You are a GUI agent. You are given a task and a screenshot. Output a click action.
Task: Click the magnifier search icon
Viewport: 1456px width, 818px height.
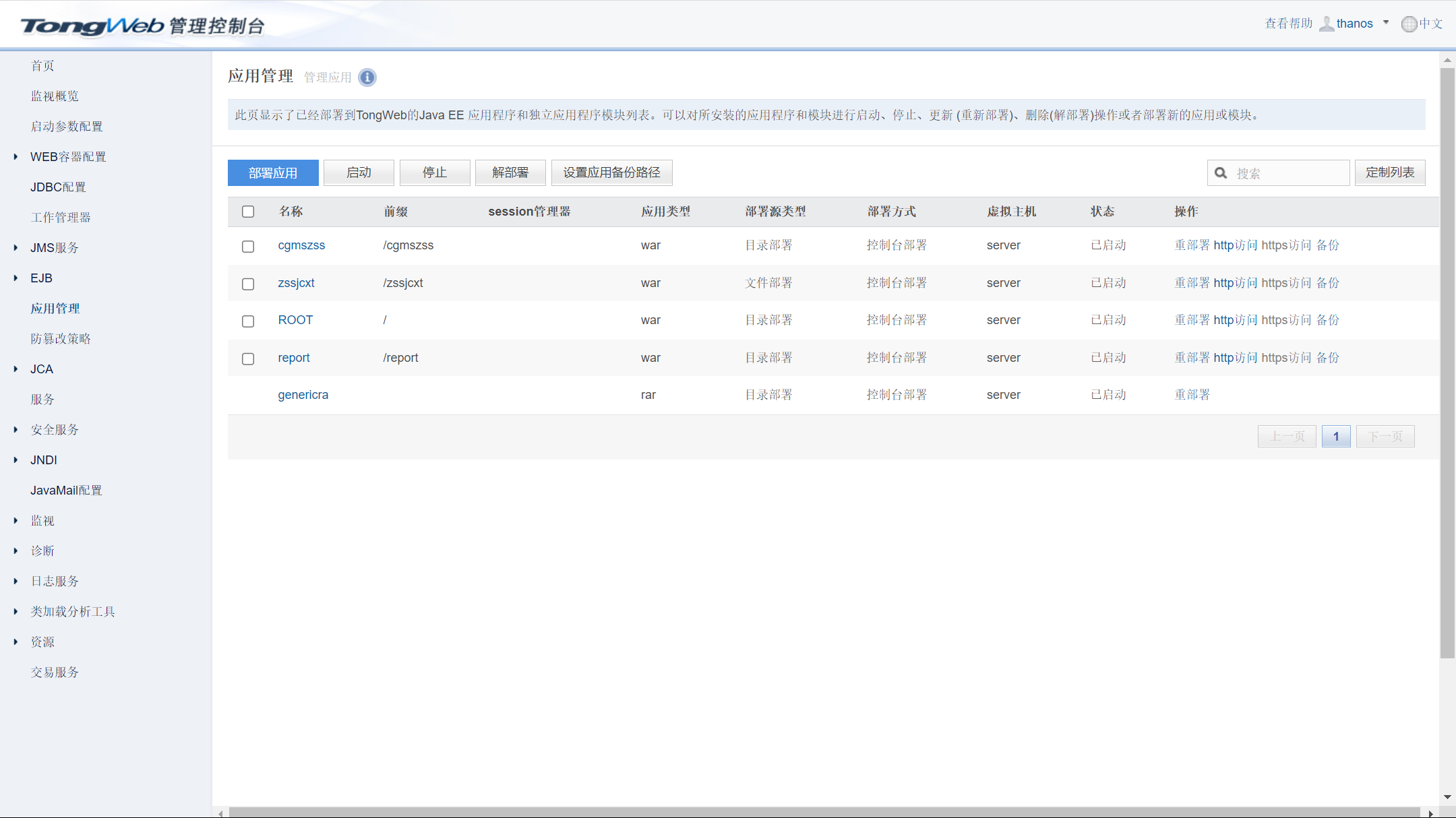[x=1221, y=173]
